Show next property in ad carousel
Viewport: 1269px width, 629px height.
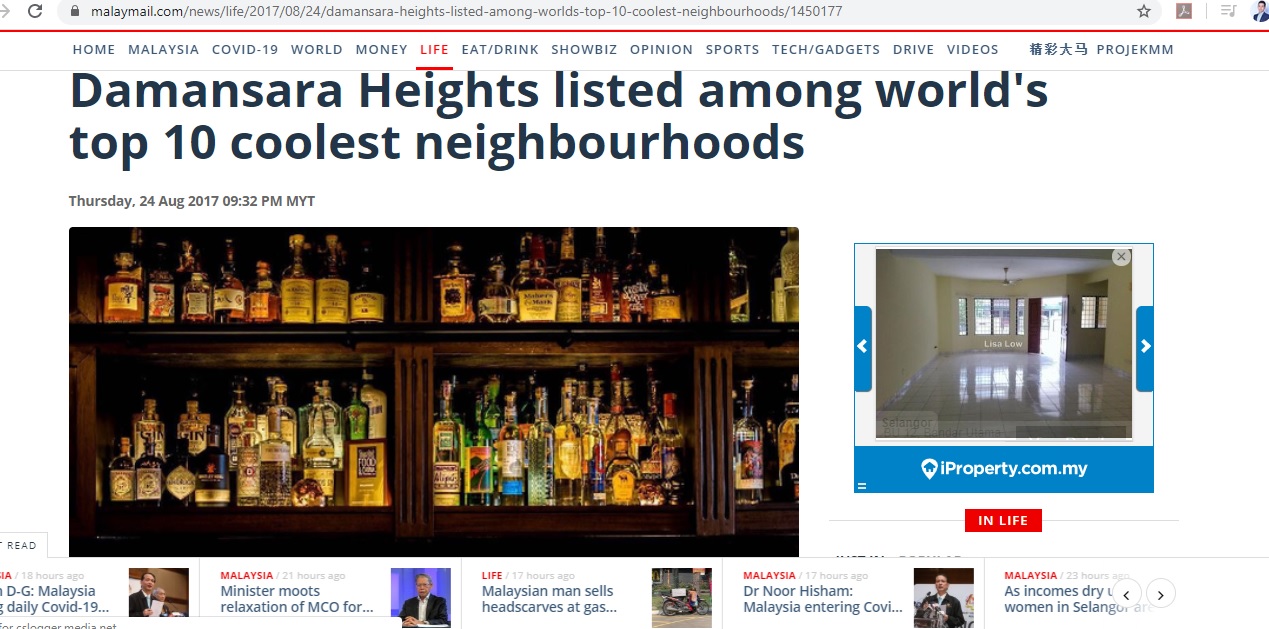pos(1145,348)
